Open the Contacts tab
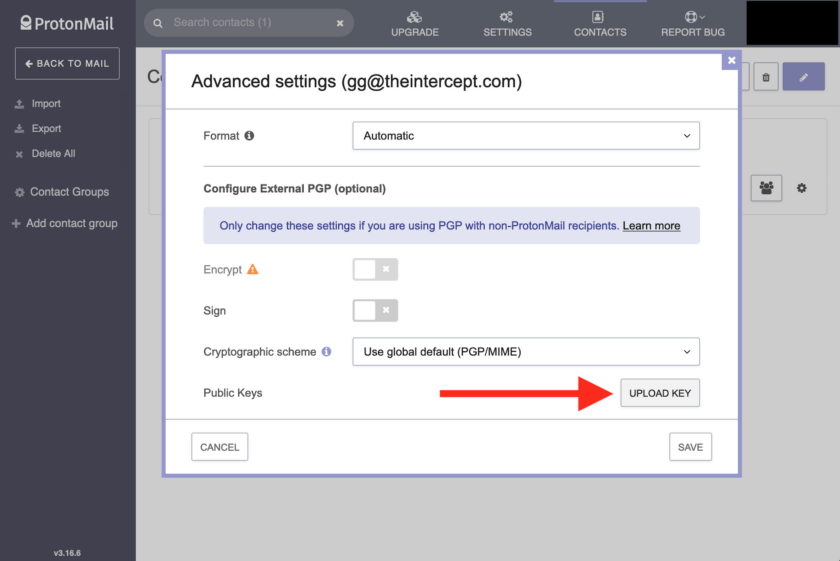 pyautogui.click(x=600, y=24)
